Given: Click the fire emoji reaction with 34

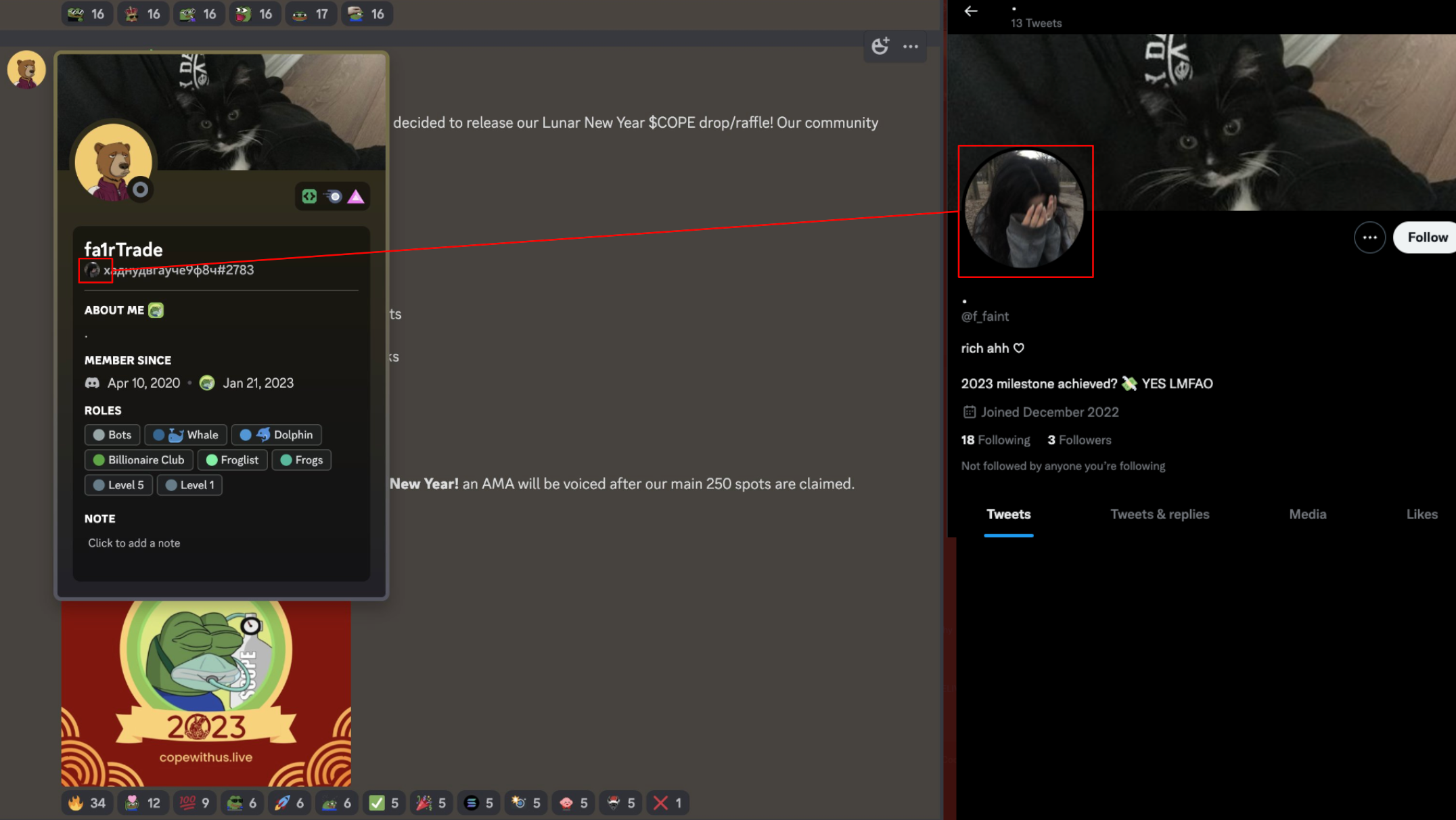Looking at the screenshot, I should (x=87, y=802).
